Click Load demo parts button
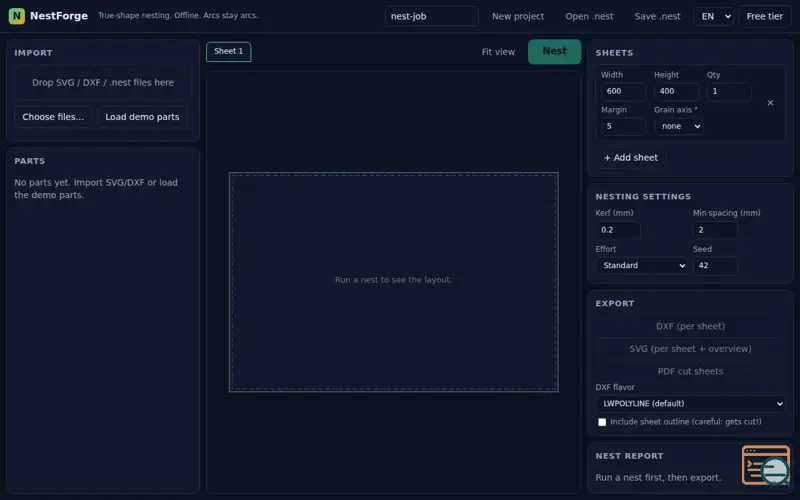This screenshot has height=500, width=800. pyautogui.click(x=142, y=117)
